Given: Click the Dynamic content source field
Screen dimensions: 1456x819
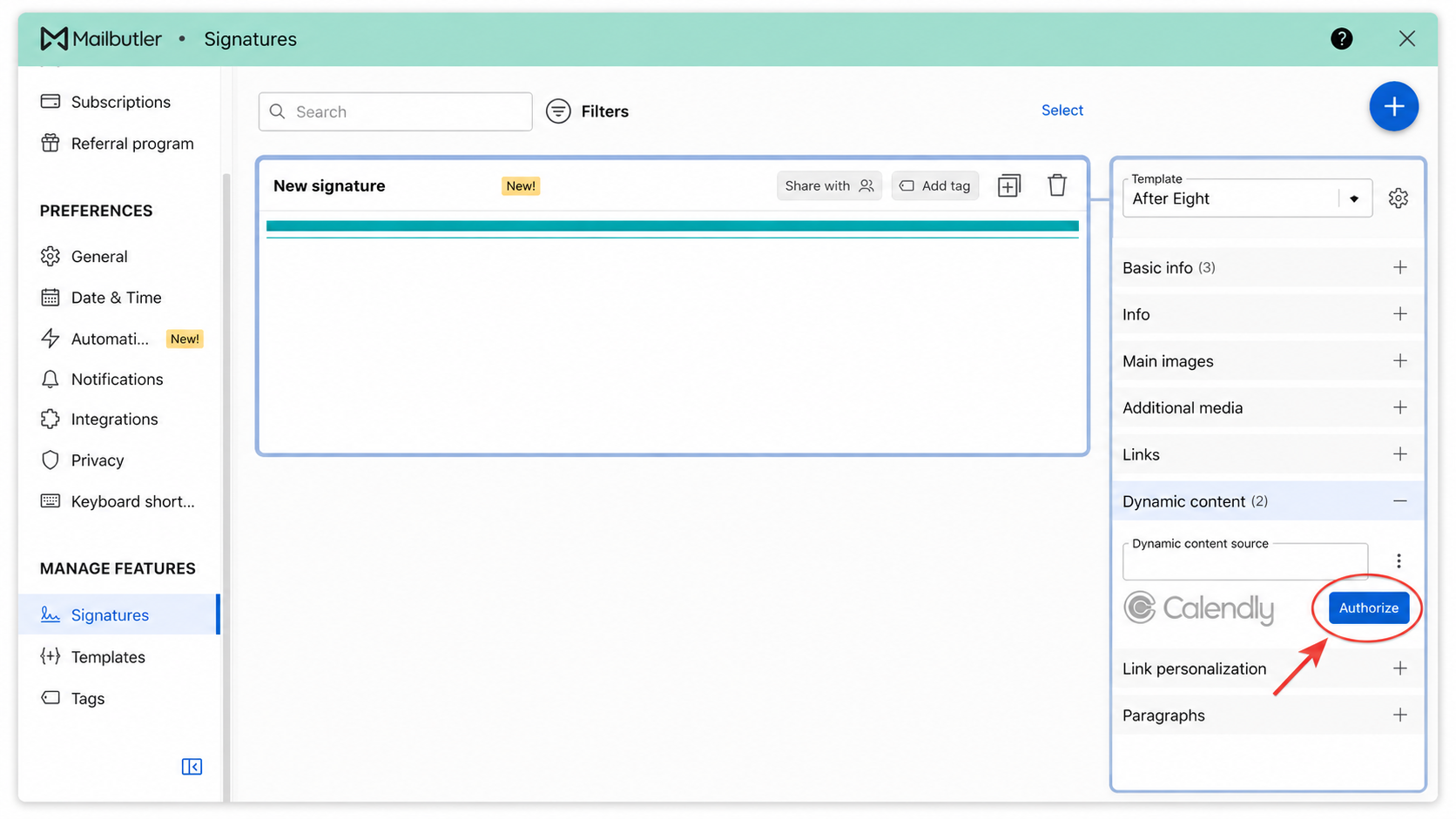Looking at the screenshot, I should 1245,561.
